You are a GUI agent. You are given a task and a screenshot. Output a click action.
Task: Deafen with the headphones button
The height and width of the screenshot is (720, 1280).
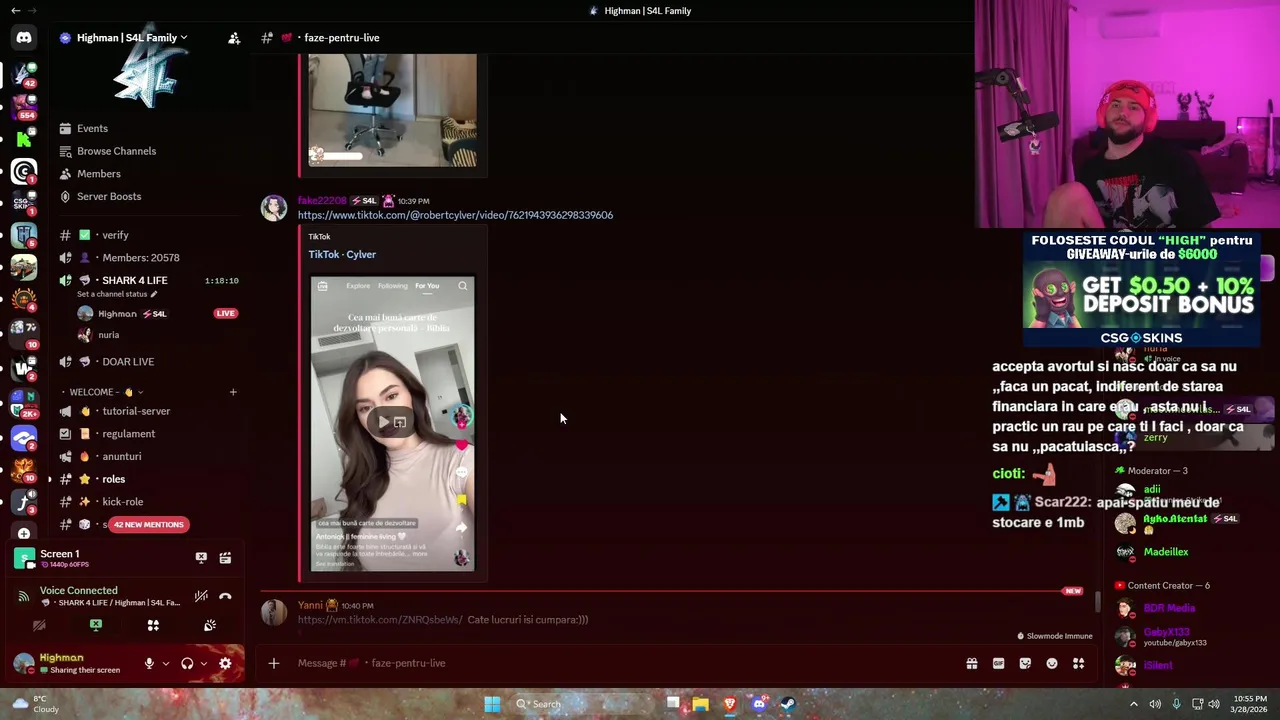[187, 663]
